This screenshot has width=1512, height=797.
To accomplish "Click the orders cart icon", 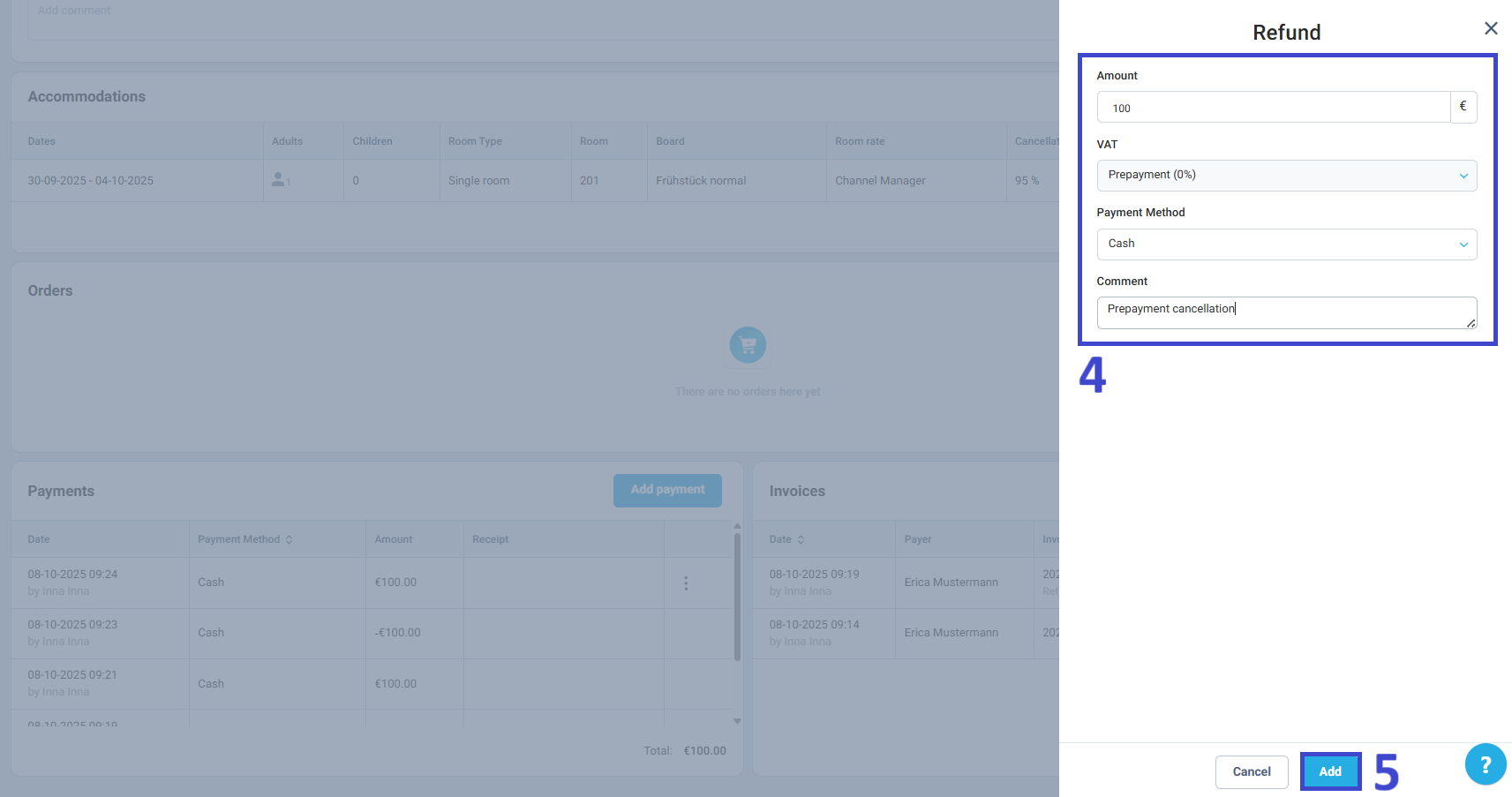I will 748,345.
